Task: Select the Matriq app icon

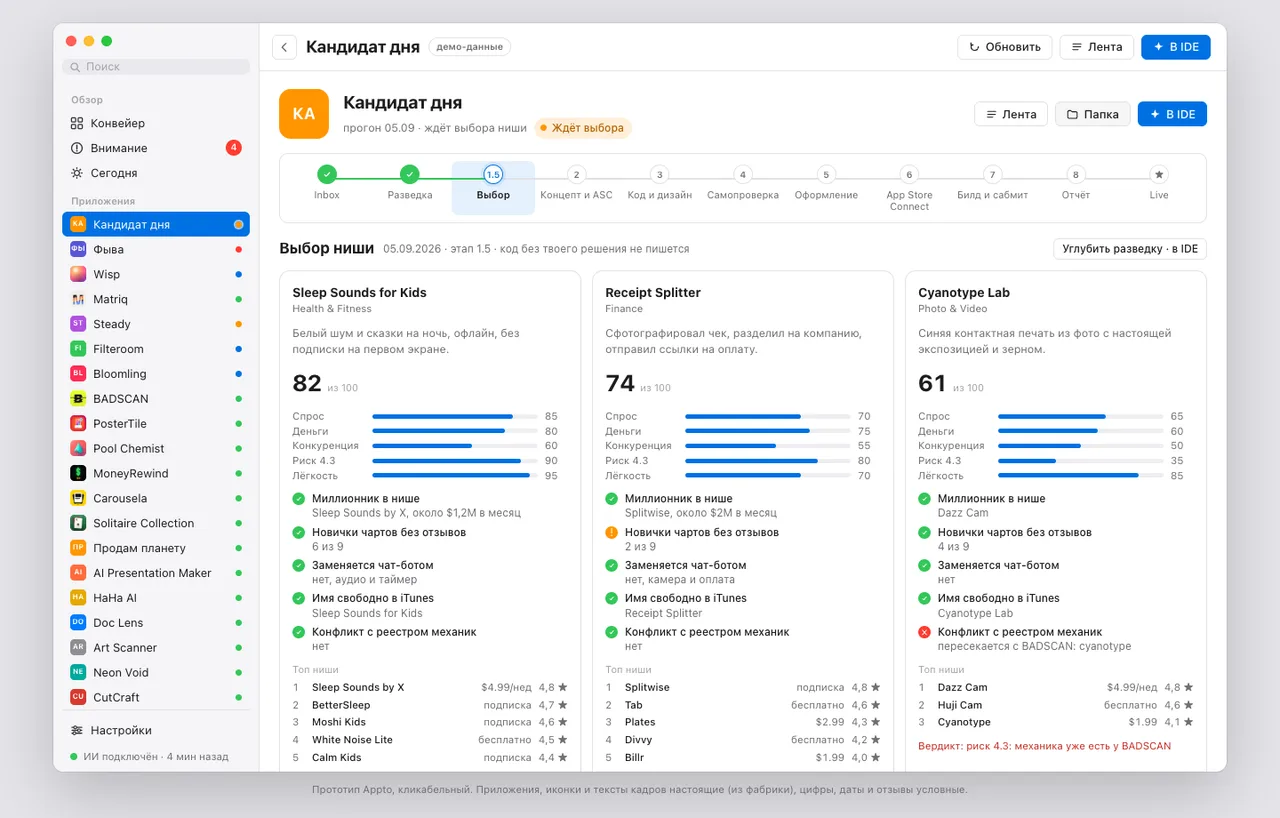Action: (78, 299)
